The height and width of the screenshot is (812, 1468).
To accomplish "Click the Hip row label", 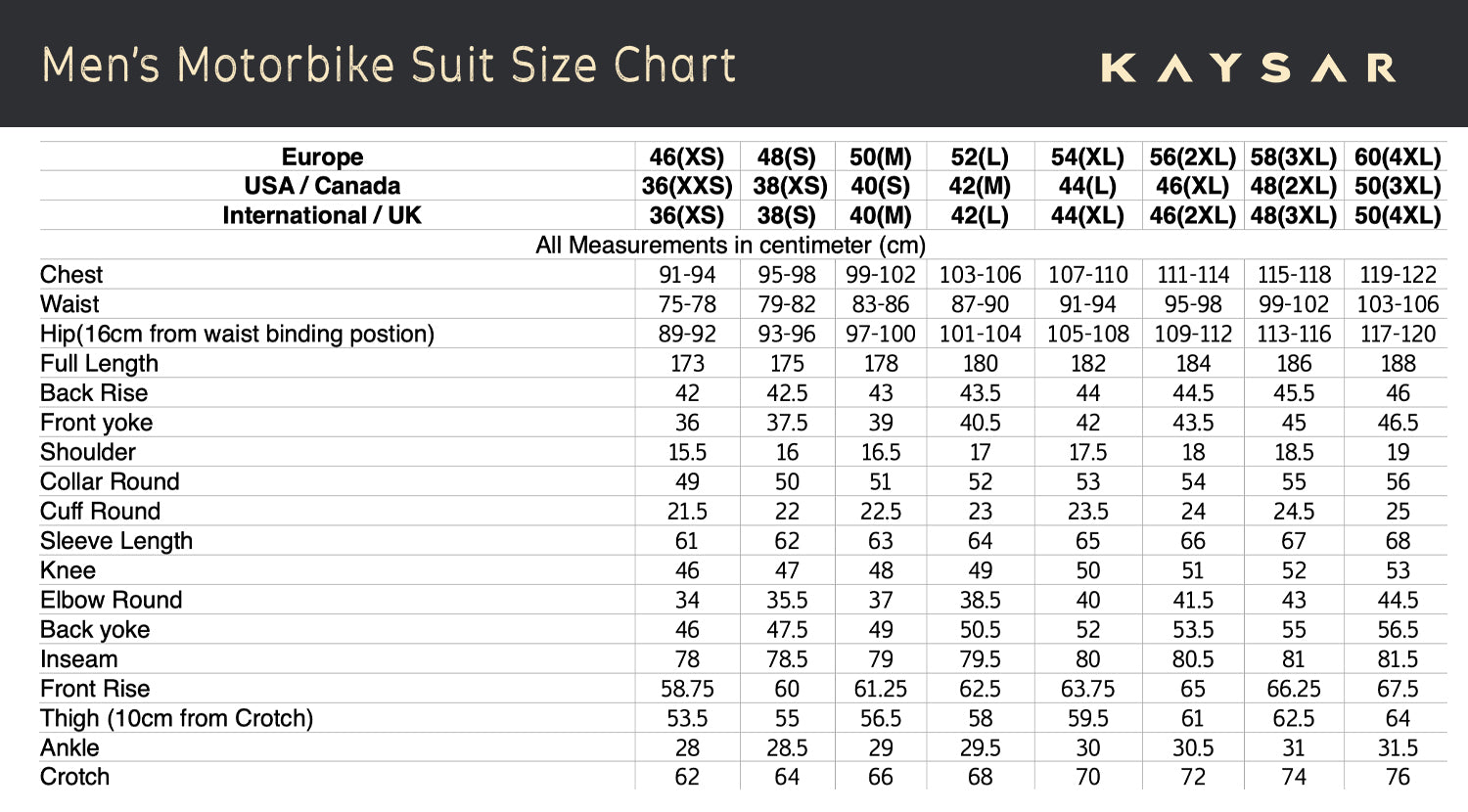I will pos(237,334).
